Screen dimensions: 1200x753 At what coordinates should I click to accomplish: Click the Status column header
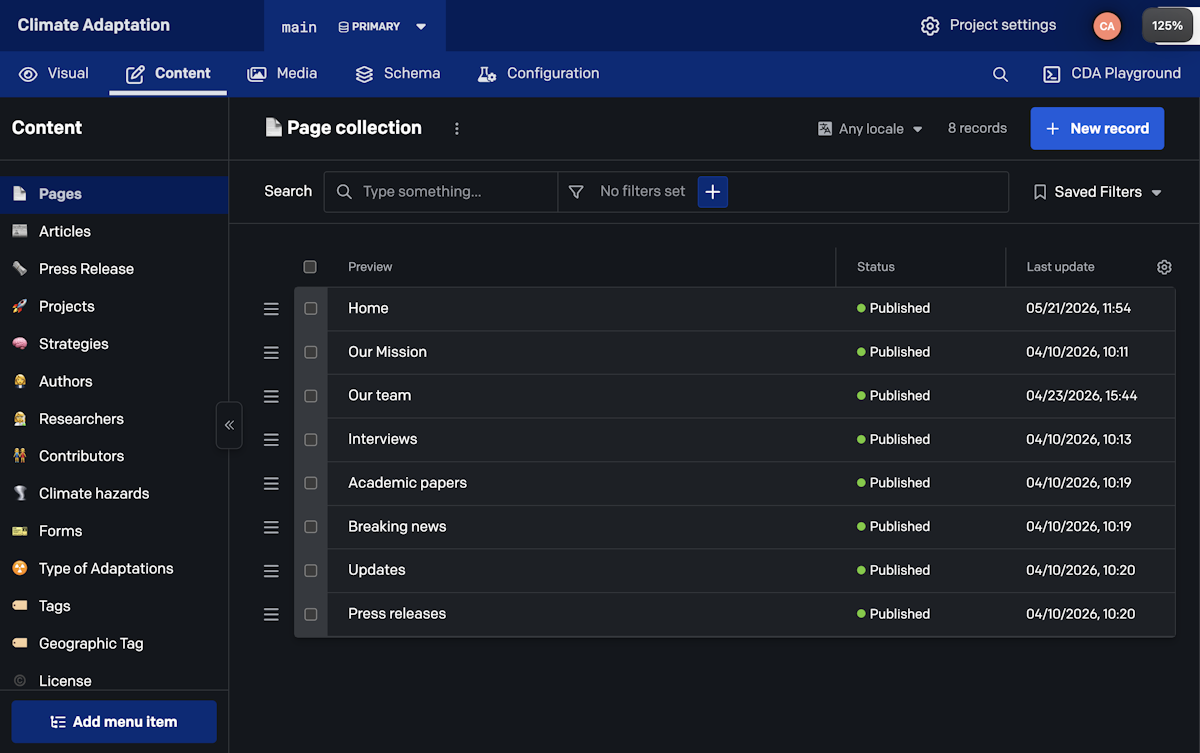[876, 267]
